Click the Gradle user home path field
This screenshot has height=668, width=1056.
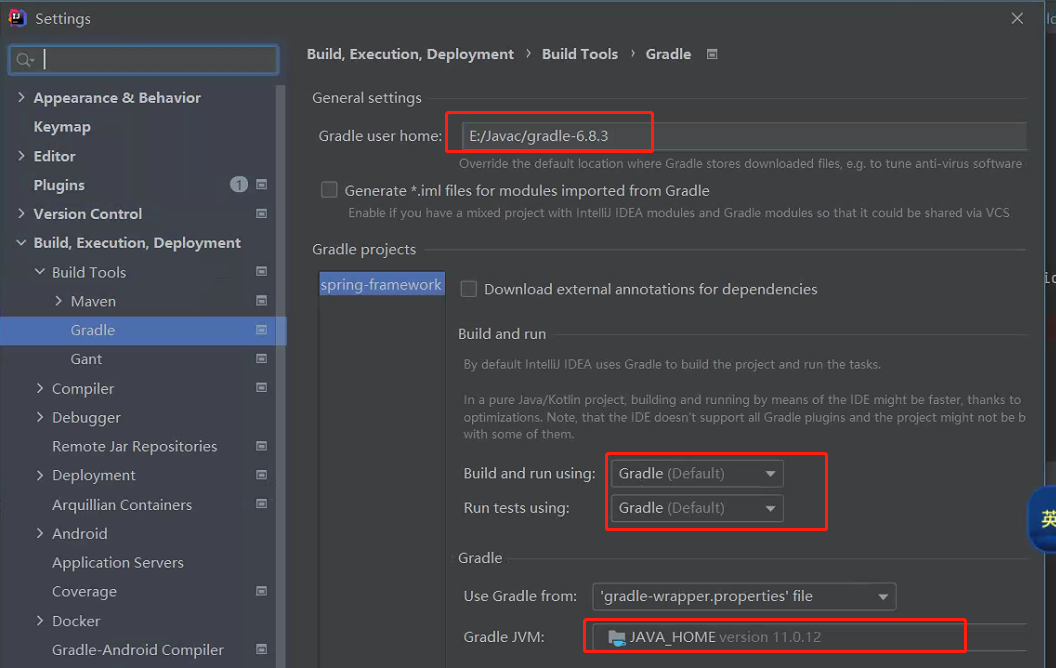[744, 136]
